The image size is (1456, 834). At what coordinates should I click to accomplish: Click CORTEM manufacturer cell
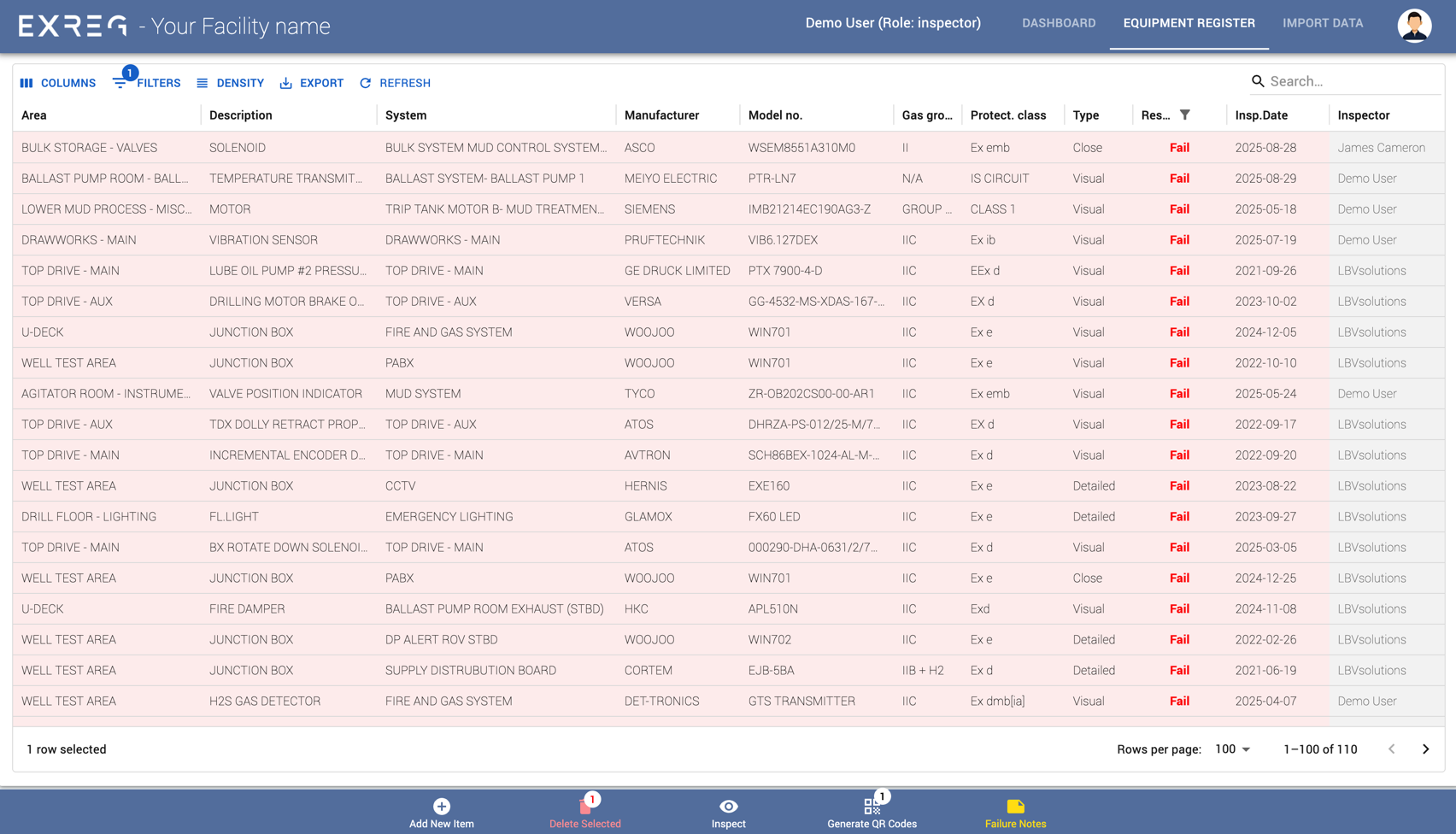pyautogui.click(x=649, y=671)
